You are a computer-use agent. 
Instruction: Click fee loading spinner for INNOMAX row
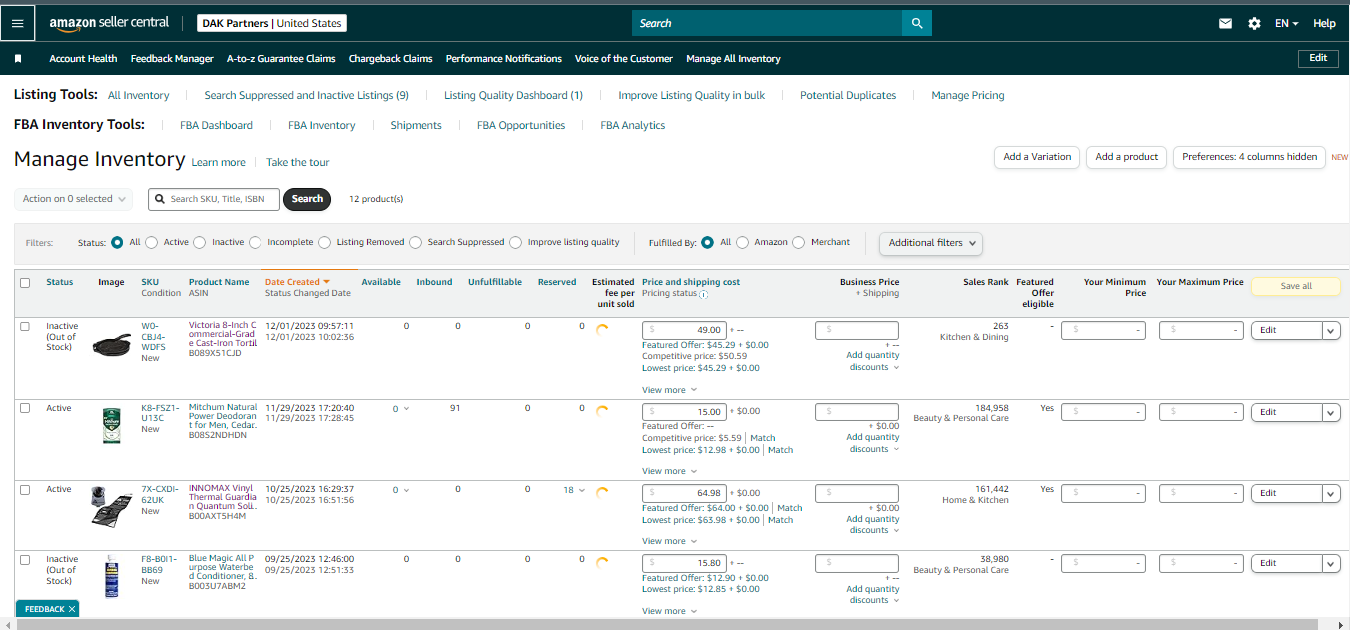[602, 491]
